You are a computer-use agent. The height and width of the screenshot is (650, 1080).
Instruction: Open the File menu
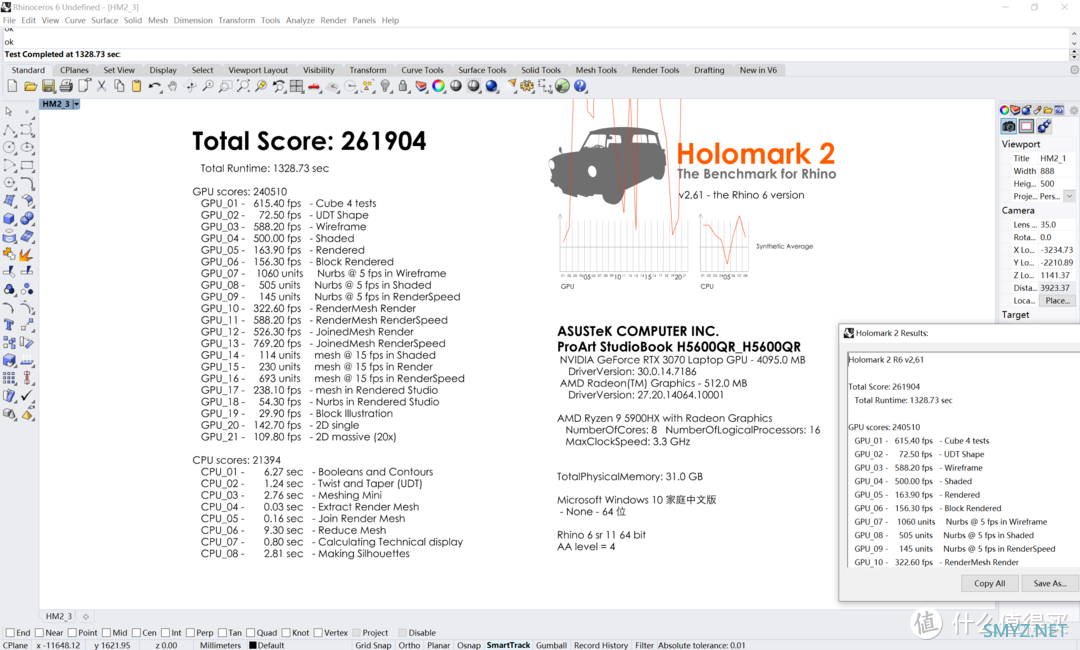pos(9,21)
